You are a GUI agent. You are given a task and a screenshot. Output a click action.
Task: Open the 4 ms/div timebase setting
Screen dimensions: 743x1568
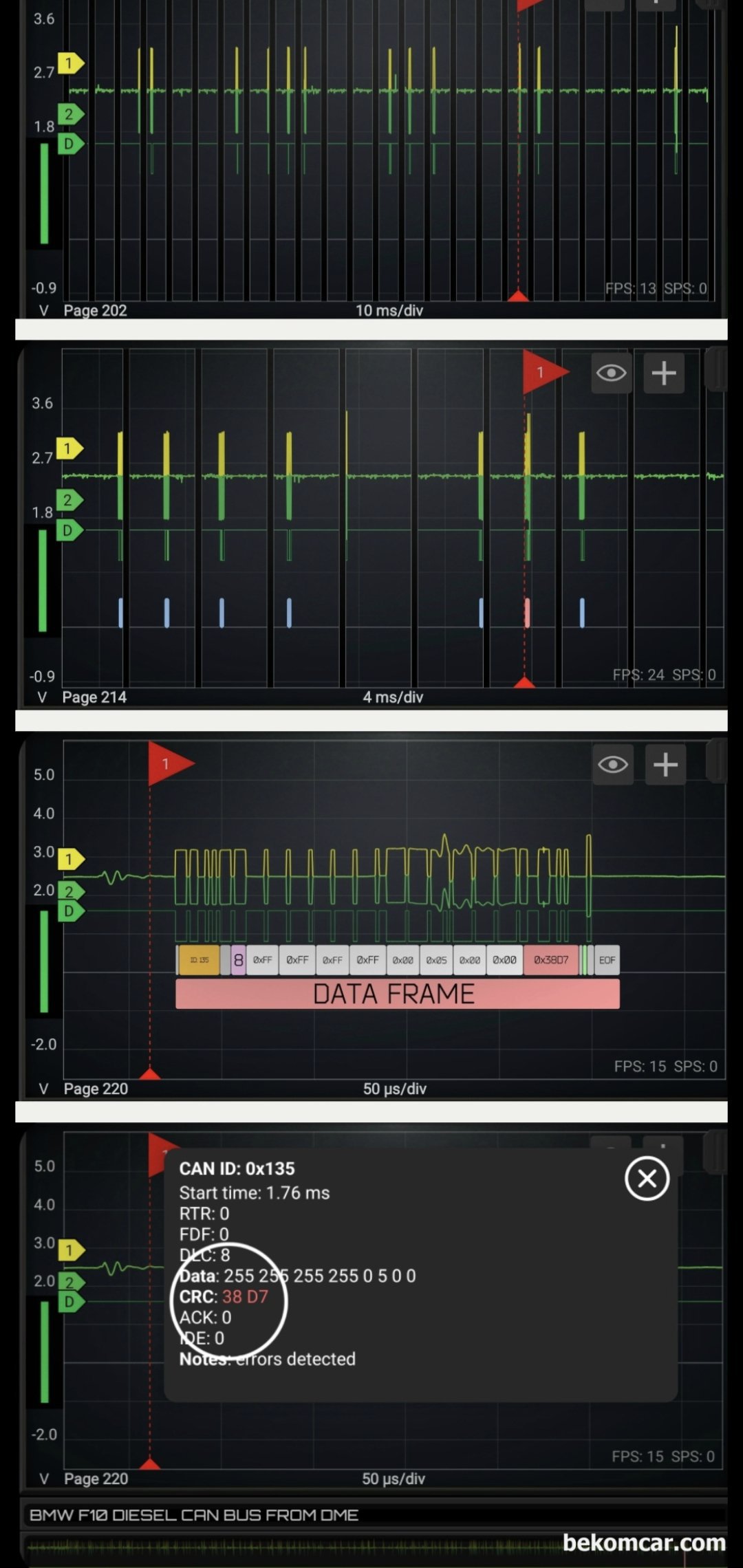coord(393,697)
